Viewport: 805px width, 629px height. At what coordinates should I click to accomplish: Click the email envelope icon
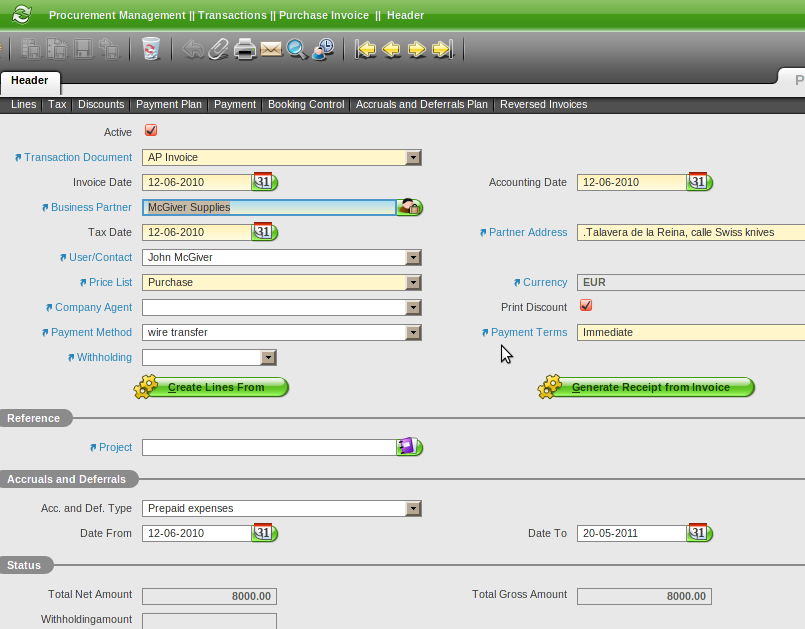(x=271, y=49)
